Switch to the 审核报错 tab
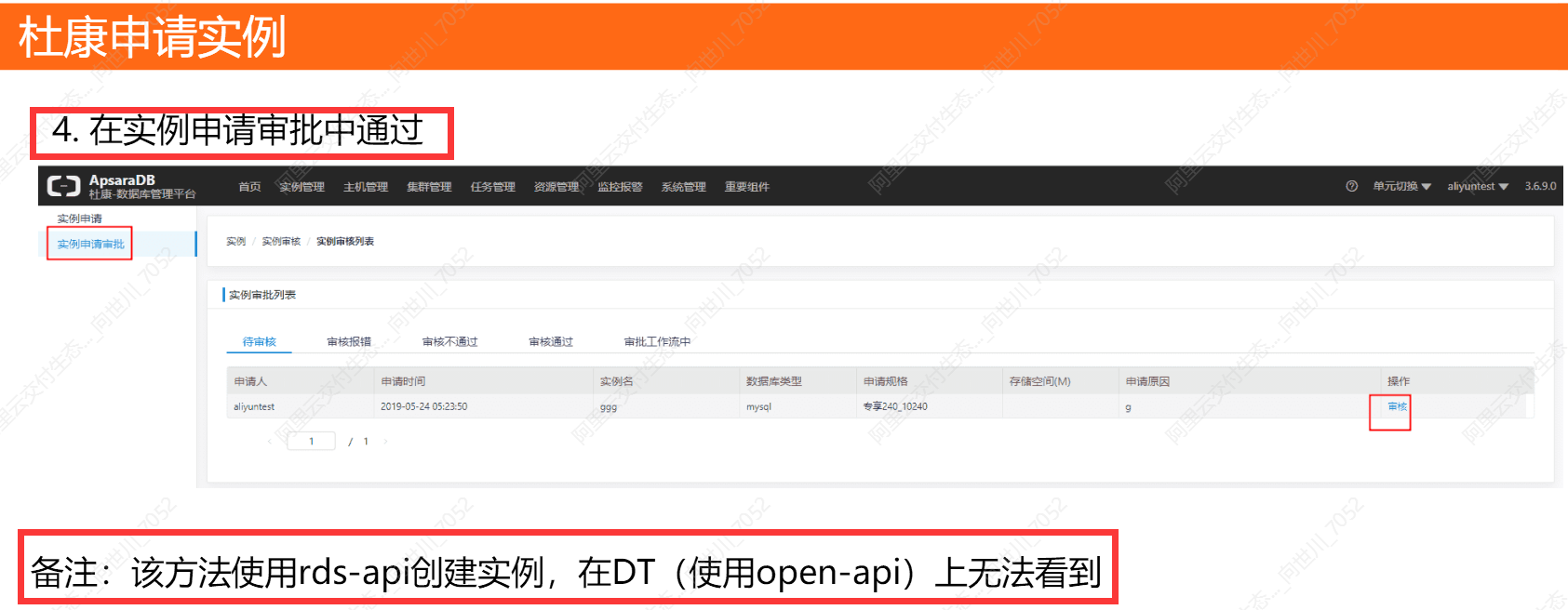 point(349,342)
